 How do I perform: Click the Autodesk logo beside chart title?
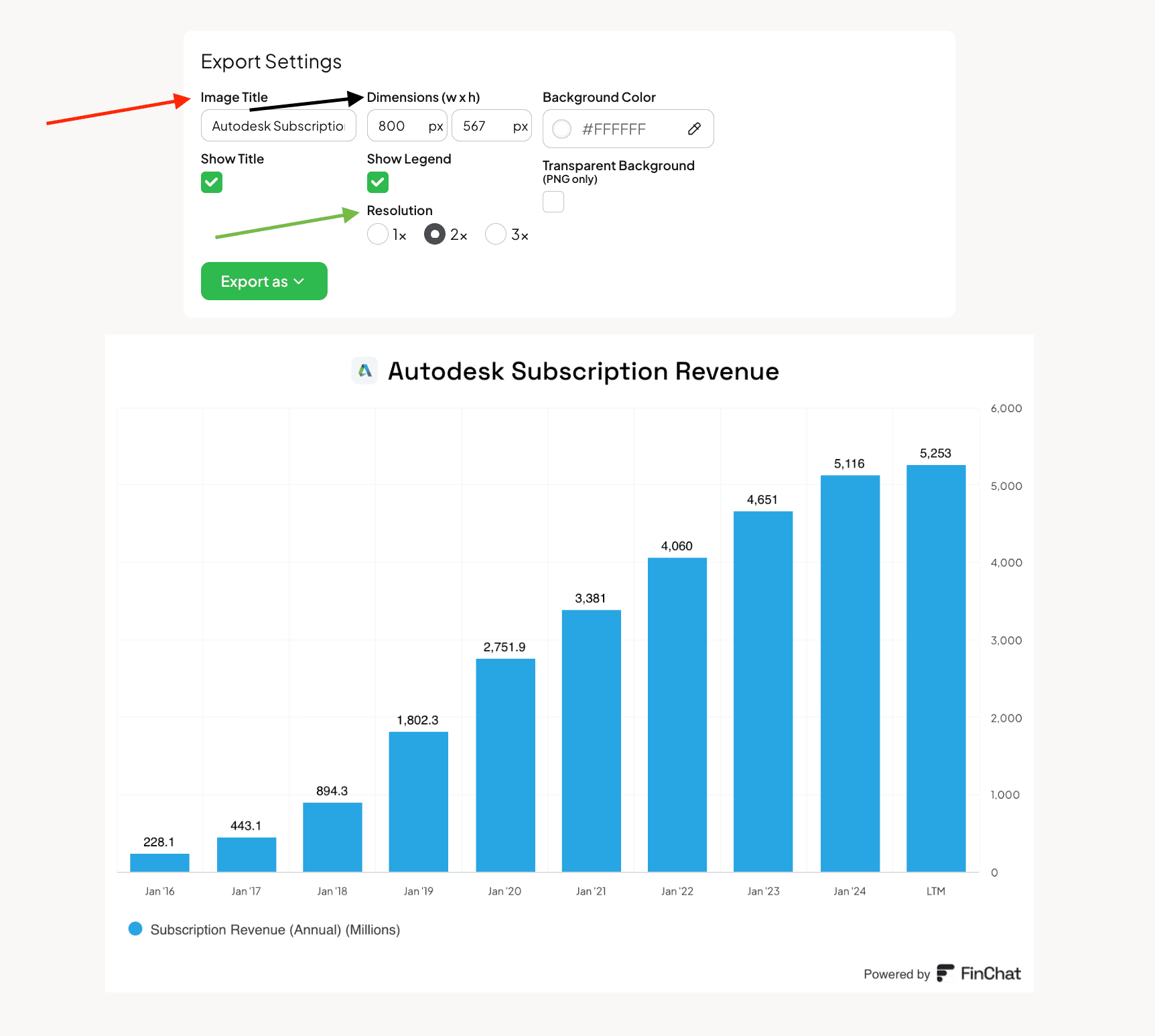[364, 371]
